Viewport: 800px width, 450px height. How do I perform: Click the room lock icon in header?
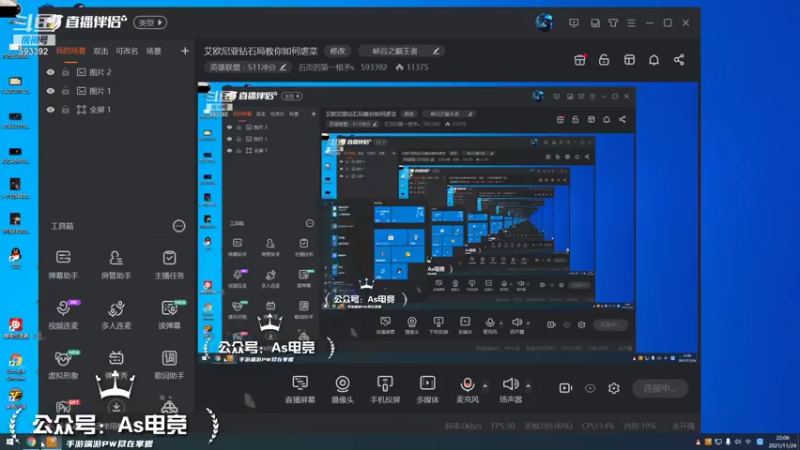604,60
